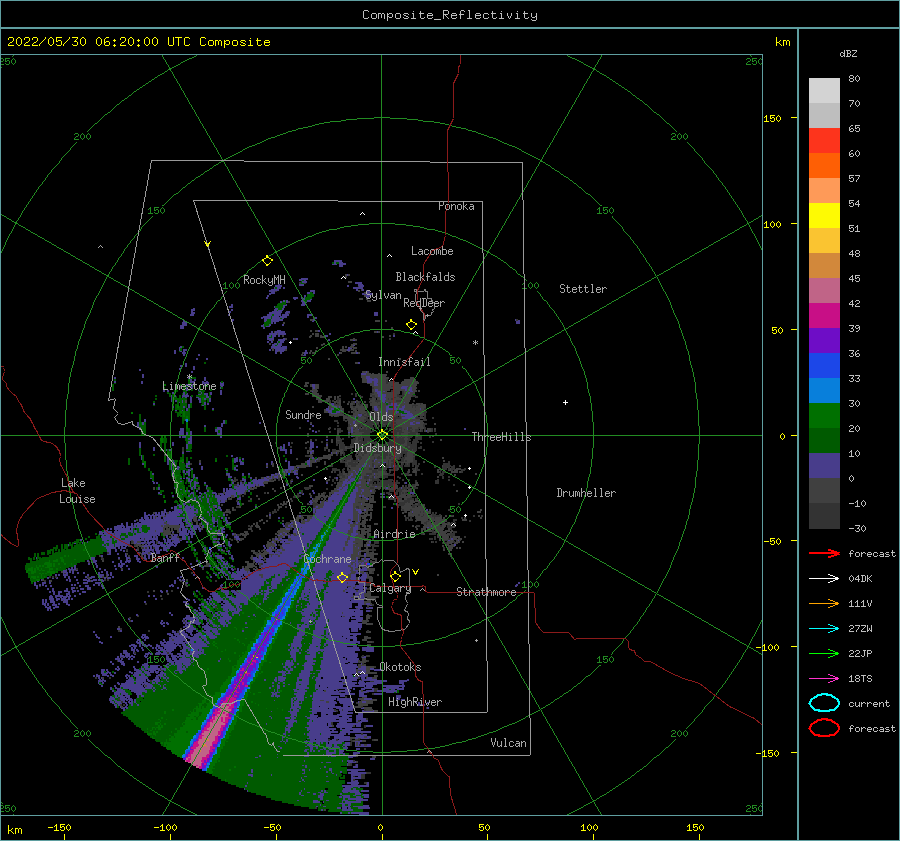Click the ThreeHills label
Image resolution: width=900 pixels, height=841 pixels.
point(501,437)
